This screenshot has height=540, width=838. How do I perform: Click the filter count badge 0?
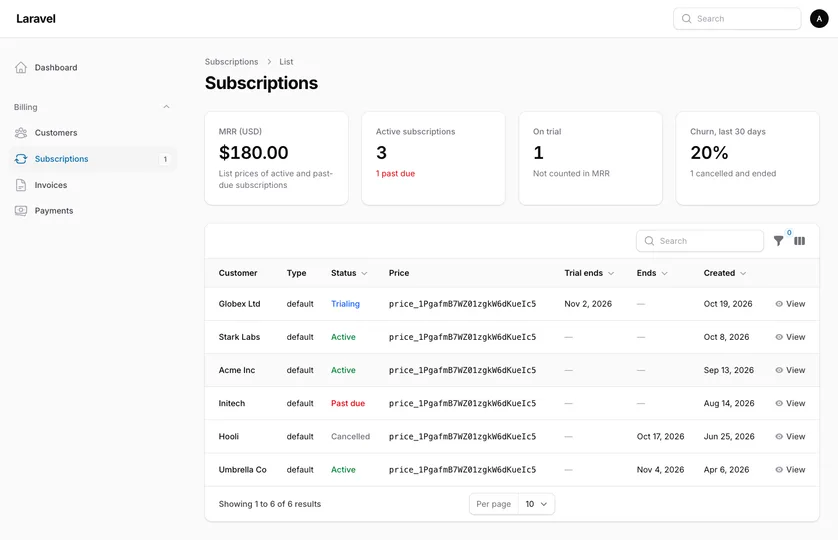(789, 233)
